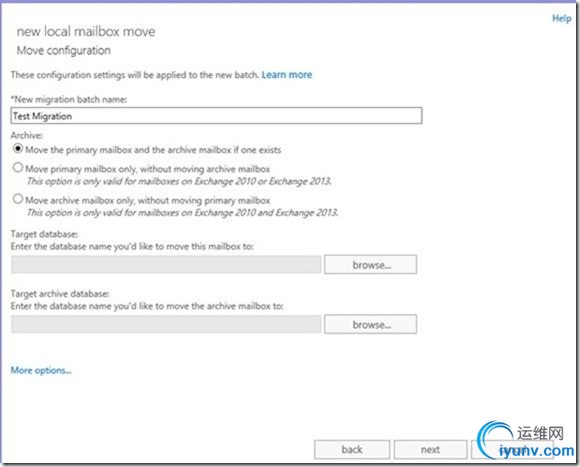Viewport: 580px width, 467px height.
Task: Click the 'Exchange 2010 and Exchange 2013' note
Action: click(182, 213)
